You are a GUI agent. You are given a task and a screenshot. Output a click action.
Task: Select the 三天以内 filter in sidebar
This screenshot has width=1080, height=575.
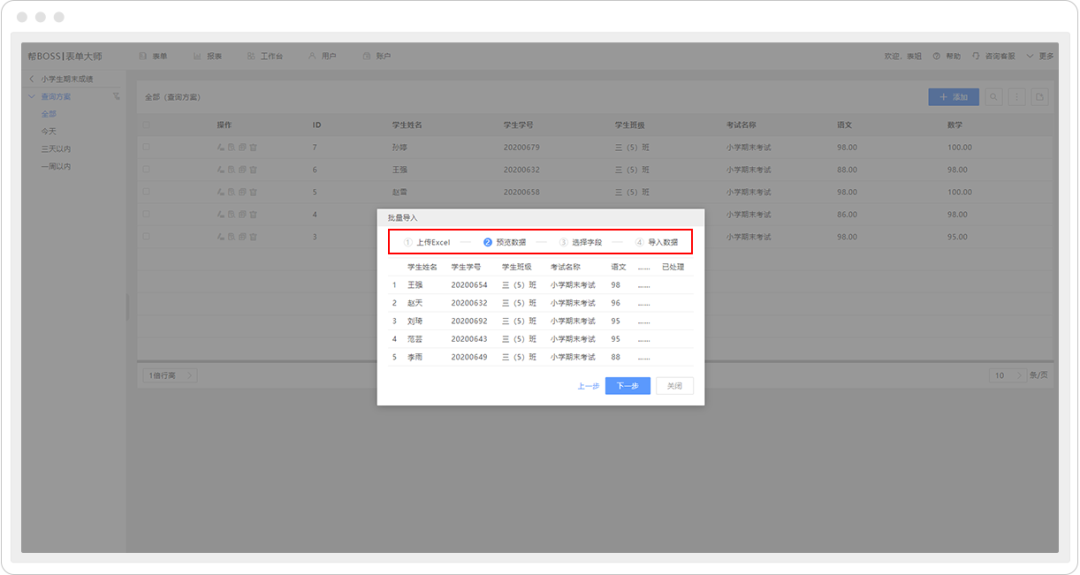point(55,149)
